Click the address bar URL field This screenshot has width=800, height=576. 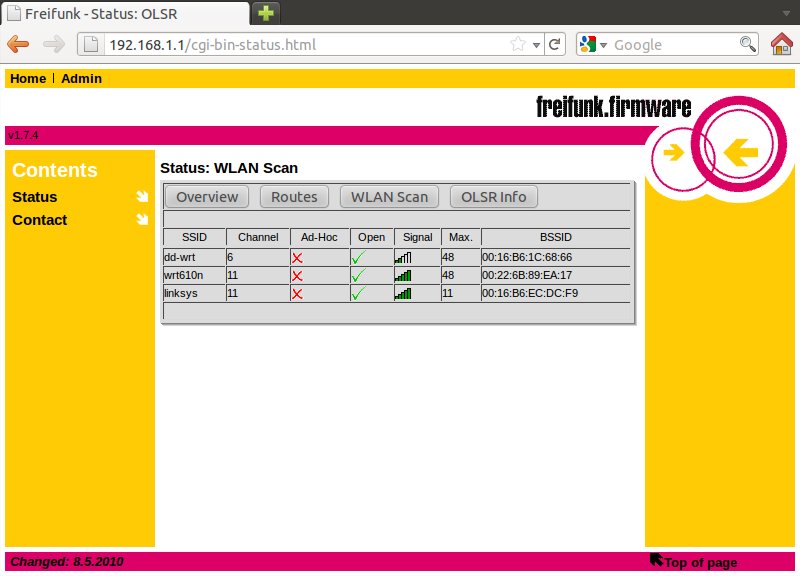(300, 44)
